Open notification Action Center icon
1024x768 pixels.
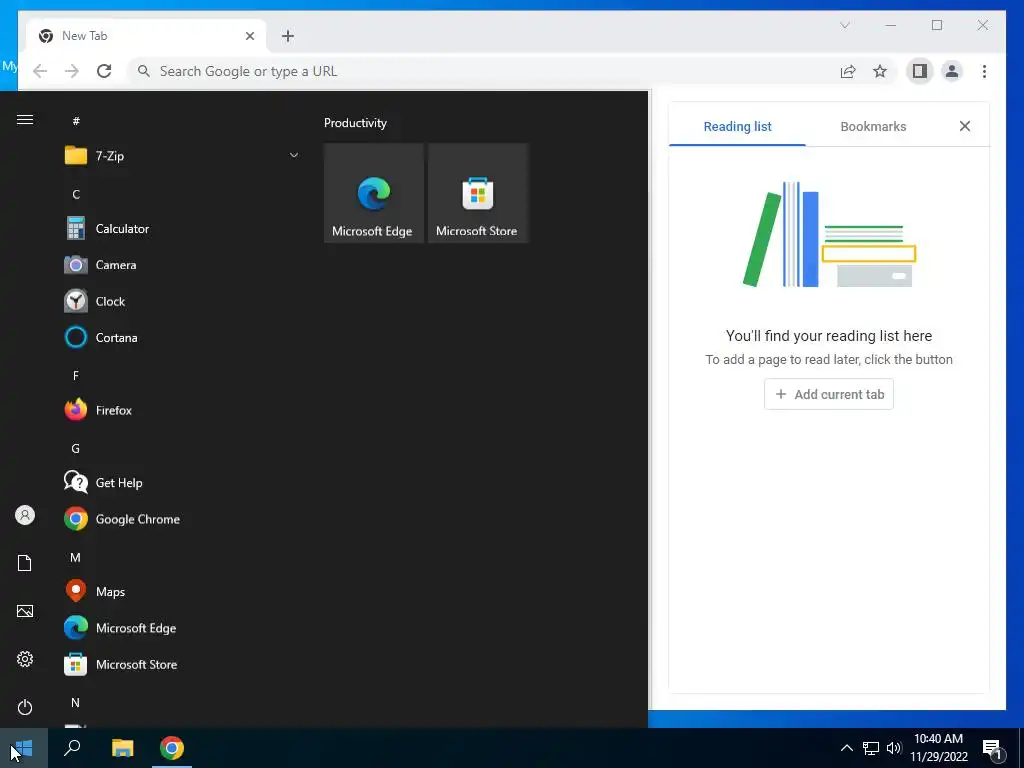[x=993, y=749]
